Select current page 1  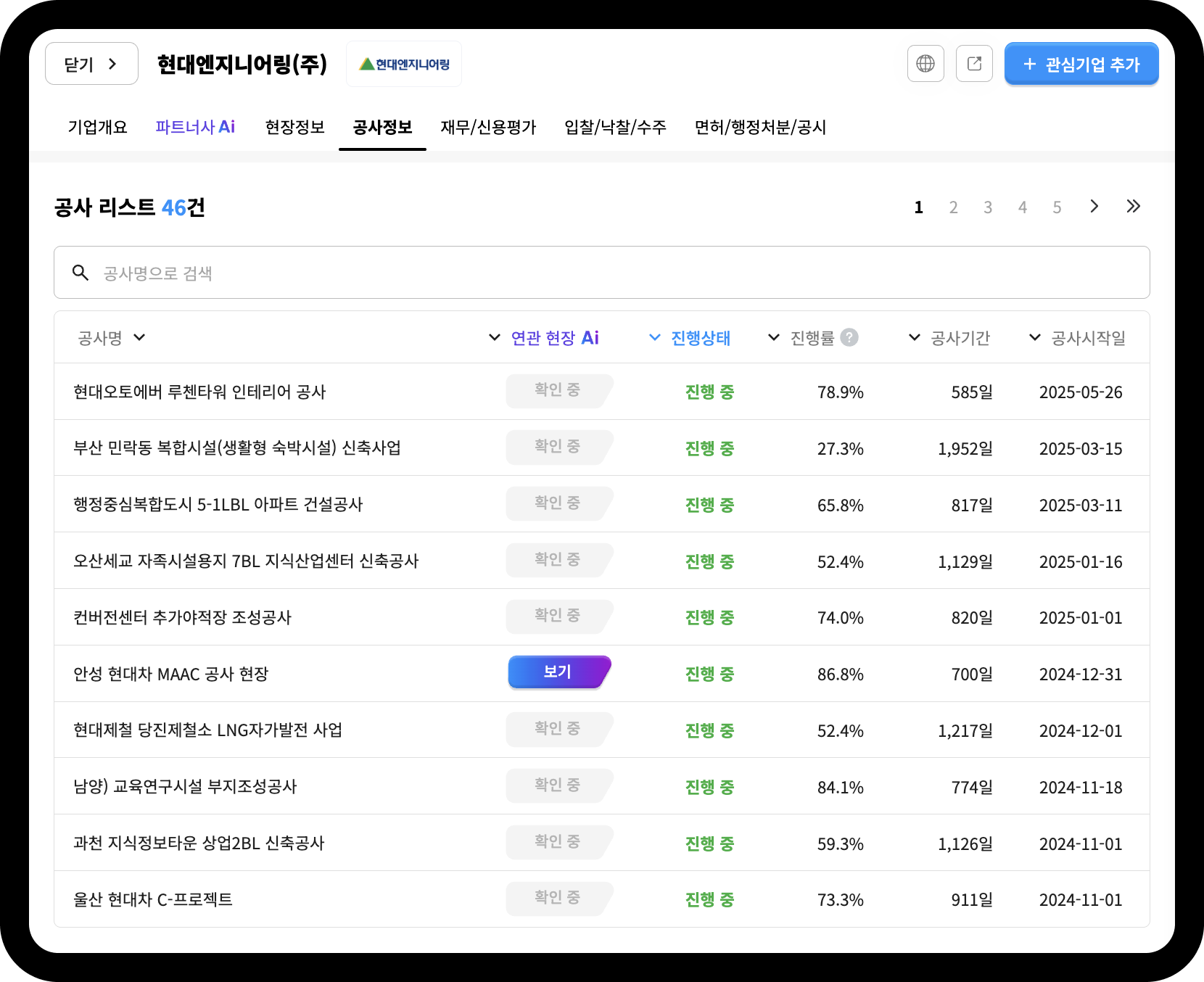pyautogui.click(x=918, y=207)
